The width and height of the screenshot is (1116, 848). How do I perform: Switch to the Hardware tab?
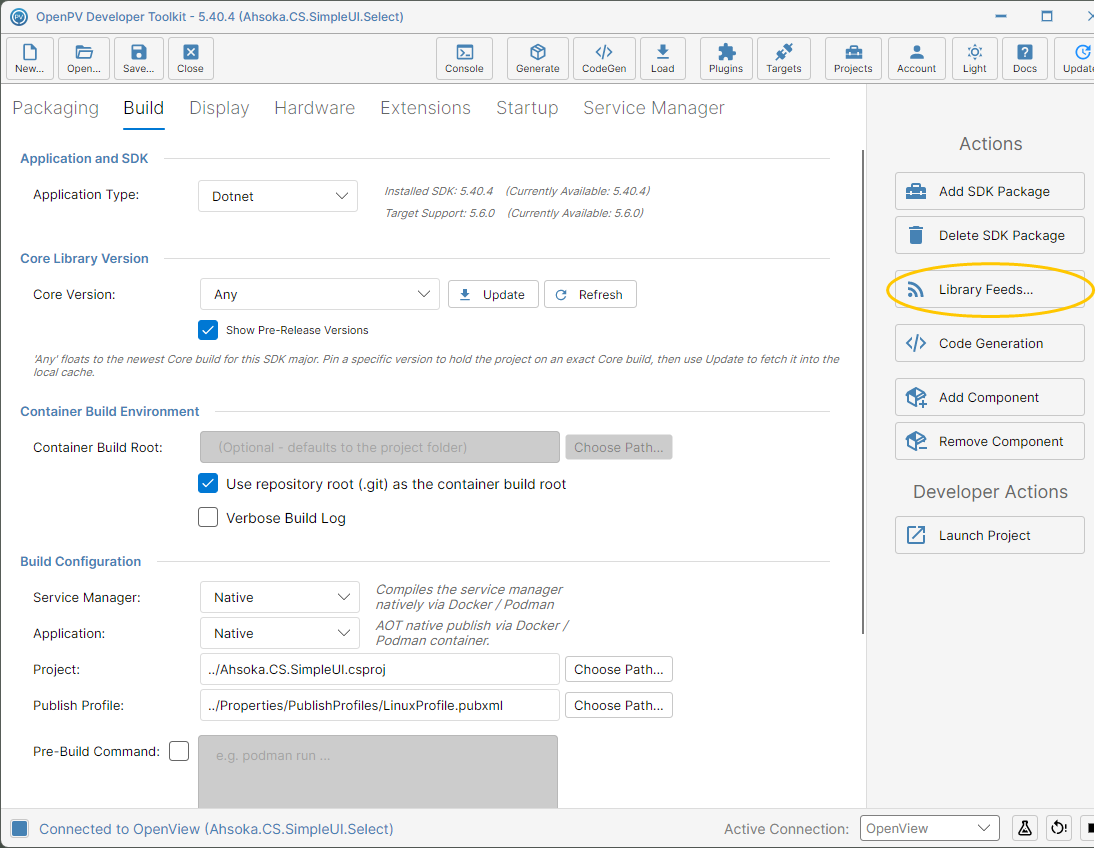pyautogui.click(x=315, y=108)
